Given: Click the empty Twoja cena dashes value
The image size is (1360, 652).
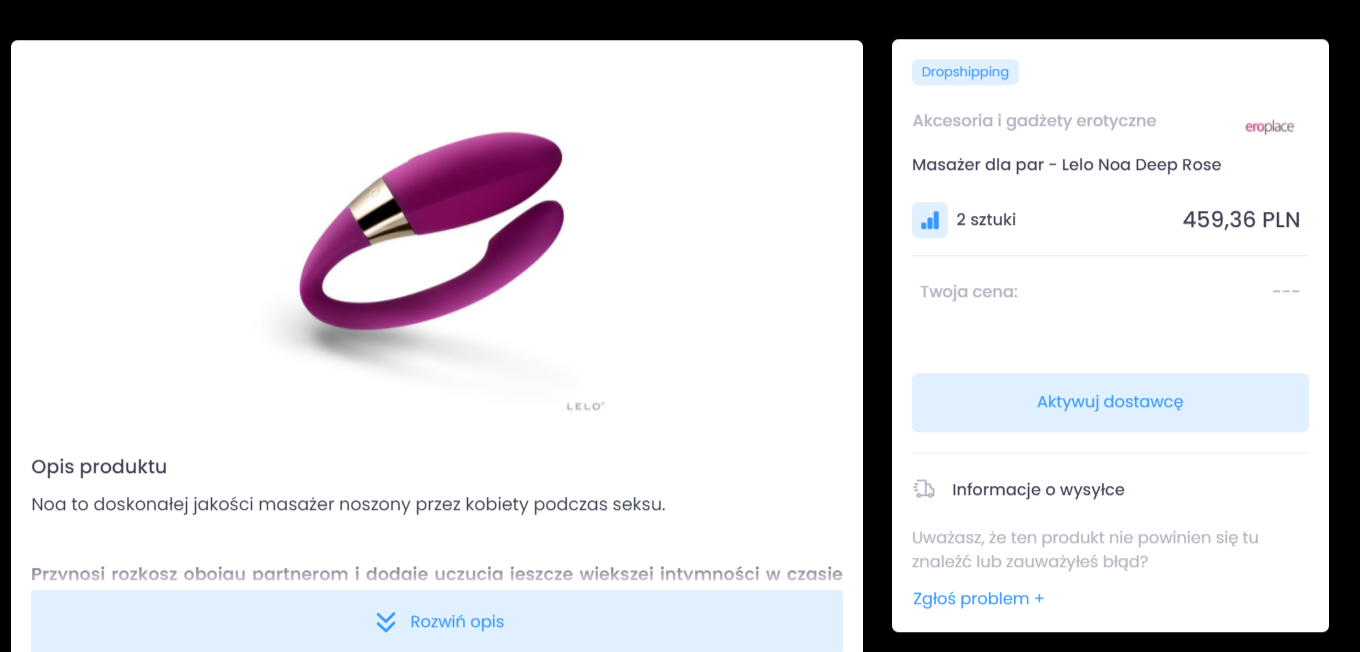Looking at the screenshot, I should pos(1286,292).
